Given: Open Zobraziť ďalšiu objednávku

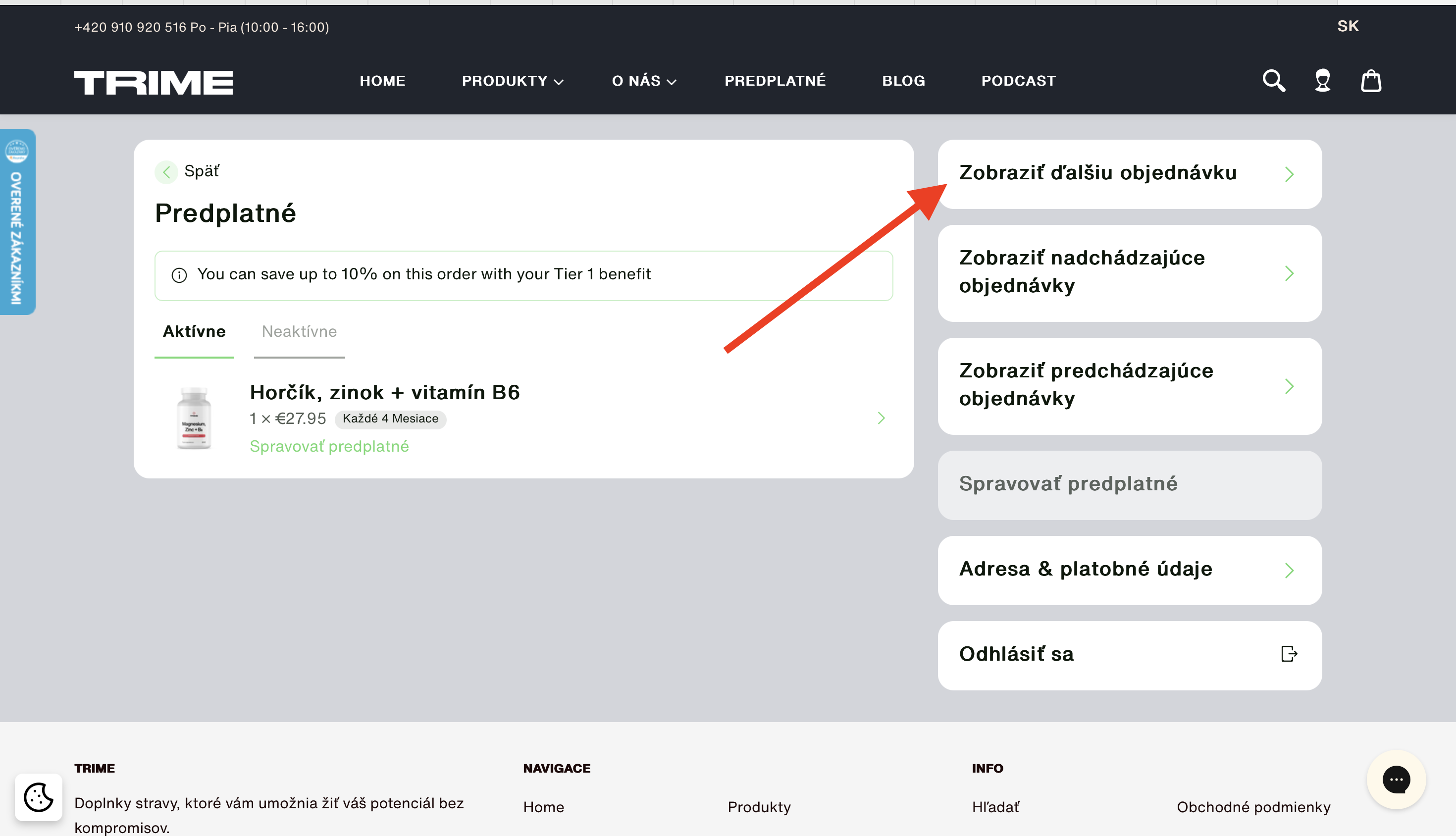Looking at the screenshot, I should pyautogui.click(x=1129, y=174).
